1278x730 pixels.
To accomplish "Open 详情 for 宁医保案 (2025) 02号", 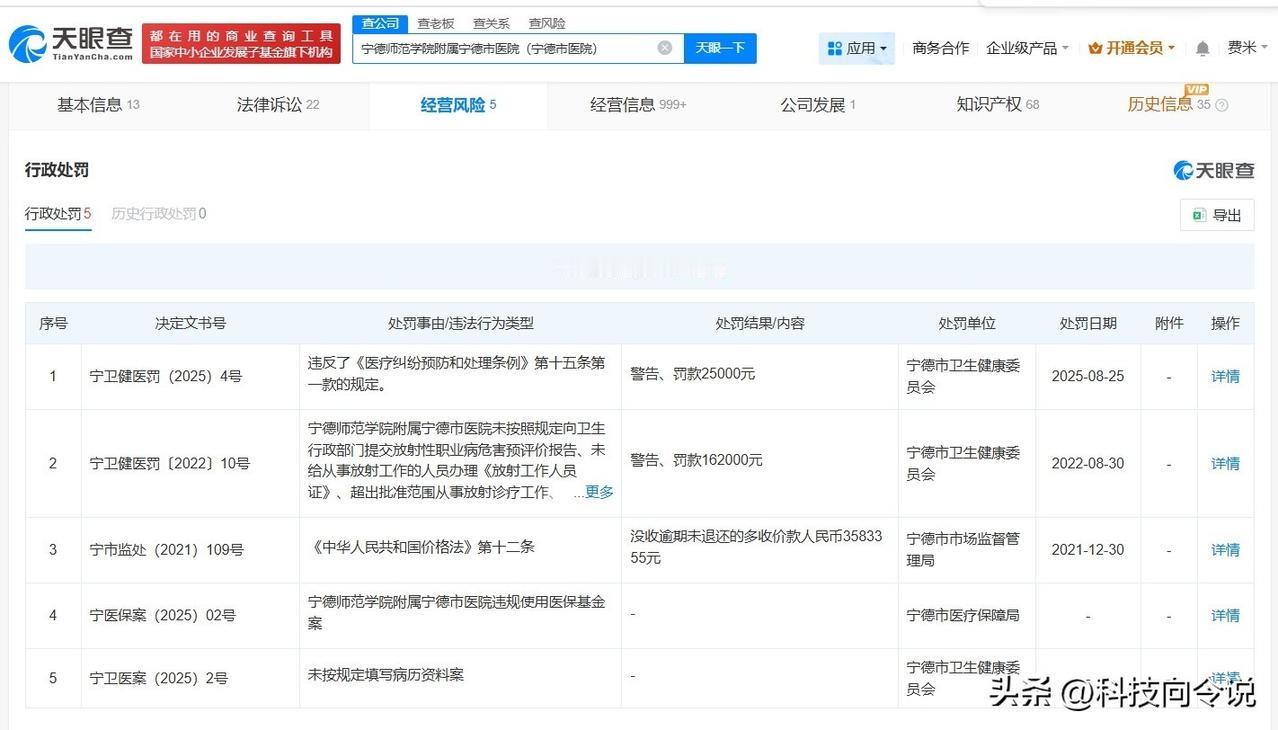I will [1225, 616].
